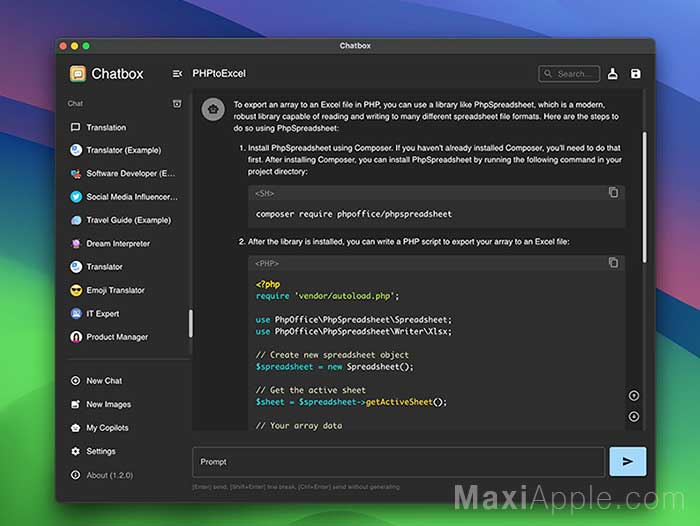Click the "// Get the active sheet" comment
Viewport: 700px width, 526px height.
tap(311, 390)
